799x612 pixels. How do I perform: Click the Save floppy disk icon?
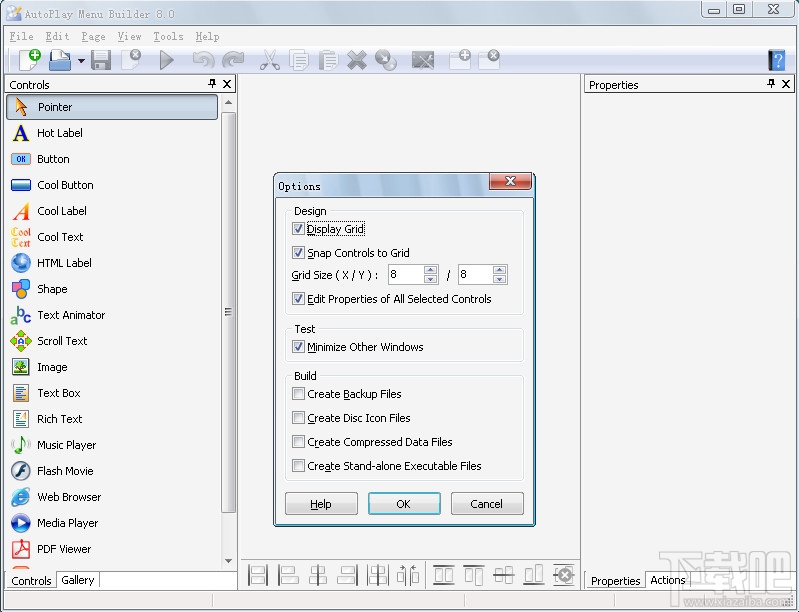point(101,60)
